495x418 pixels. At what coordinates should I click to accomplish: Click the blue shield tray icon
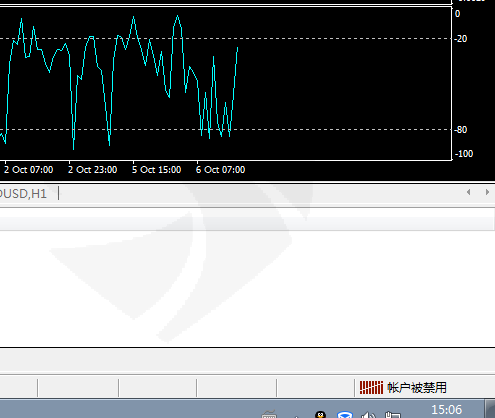(x=345, y=415)
